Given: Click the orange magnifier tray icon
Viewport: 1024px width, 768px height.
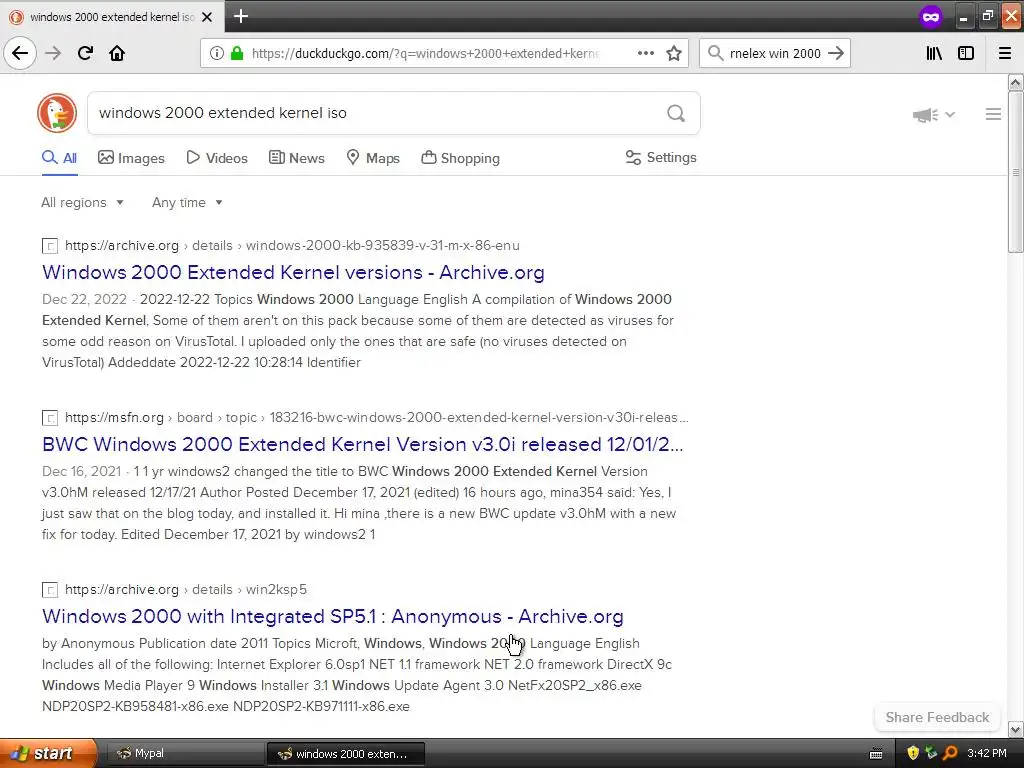Looking at the screenshot, I should click(950, 754).
